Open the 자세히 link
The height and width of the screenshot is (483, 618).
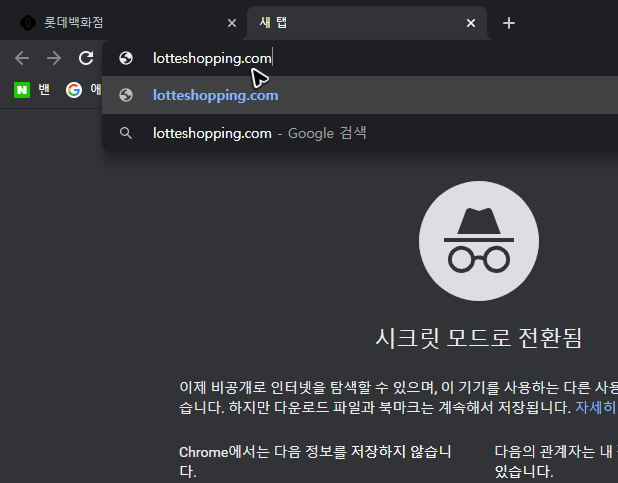(x=596, y=407)
